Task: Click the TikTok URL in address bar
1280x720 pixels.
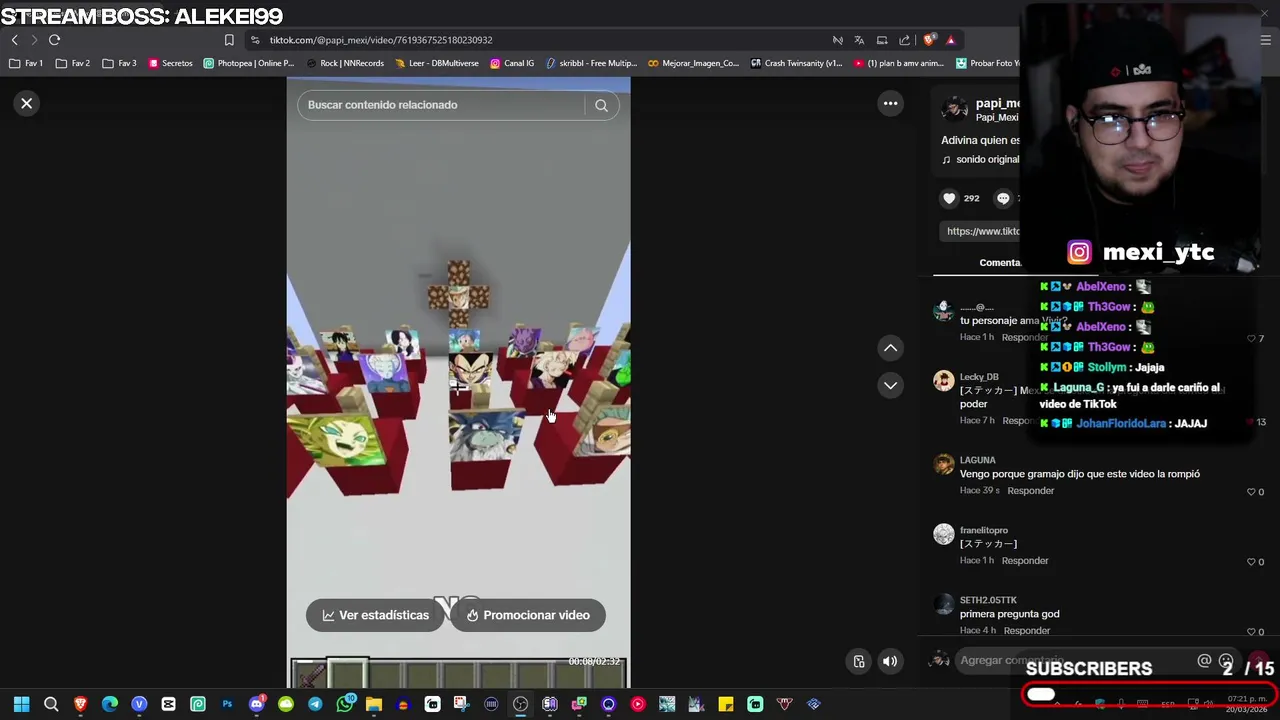Action: pyautogui.click(x=381, y=40)
